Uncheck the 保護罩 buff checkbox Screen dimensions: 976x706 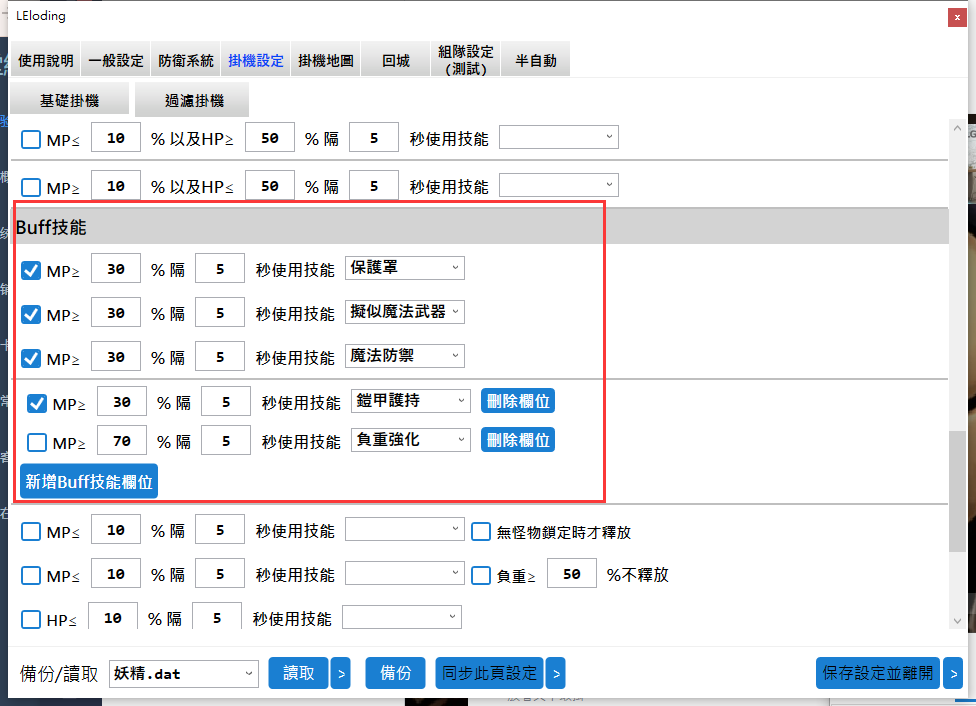click(30, 270)
